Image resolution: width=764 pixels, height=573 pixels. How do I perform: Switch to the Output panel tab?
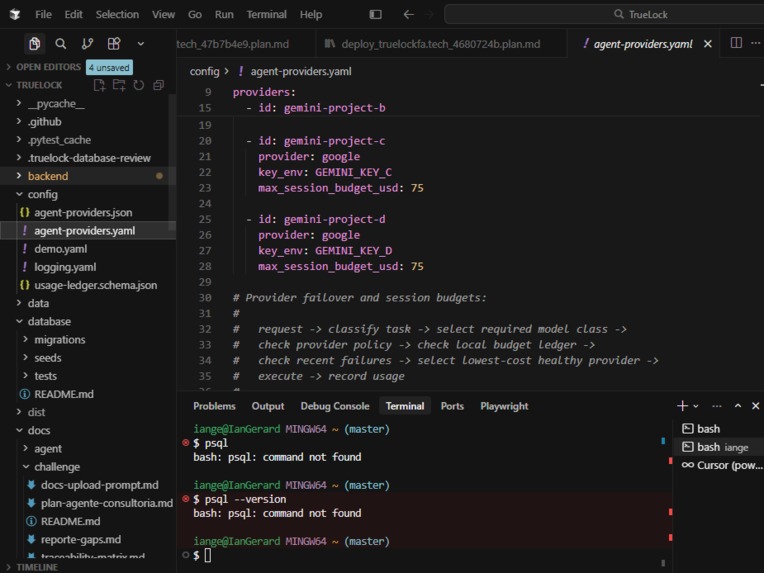(267, 406)
